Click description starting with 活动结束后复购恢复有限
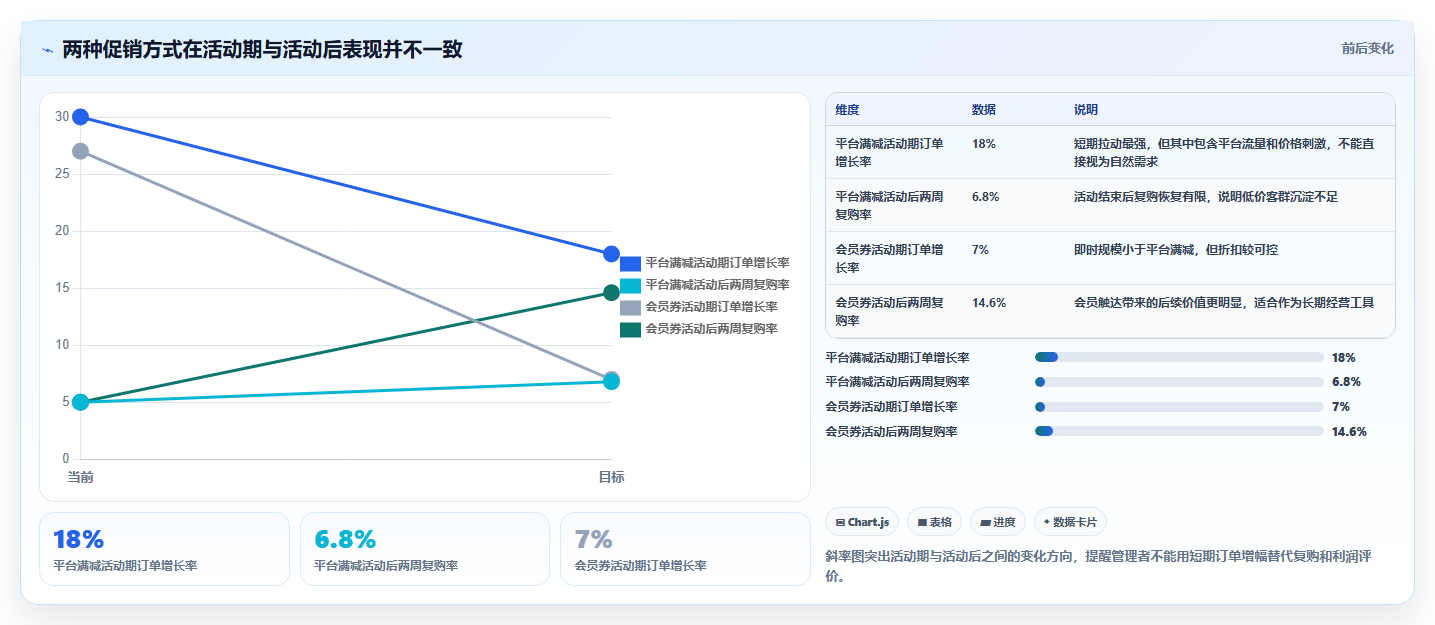1435x625 pixels. point(1206,197)
